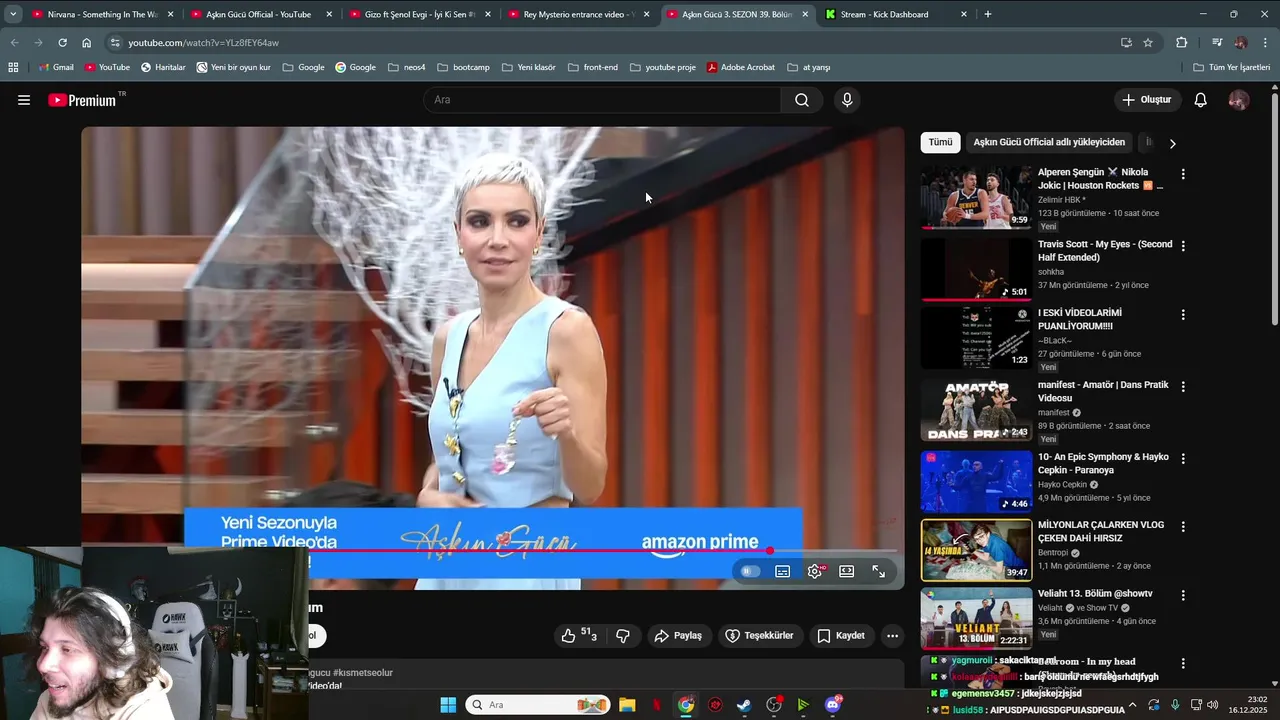This screenshot has width=1280, height=720.
Task: Open YouTube notifications bell
Action: click(1201, 100)
